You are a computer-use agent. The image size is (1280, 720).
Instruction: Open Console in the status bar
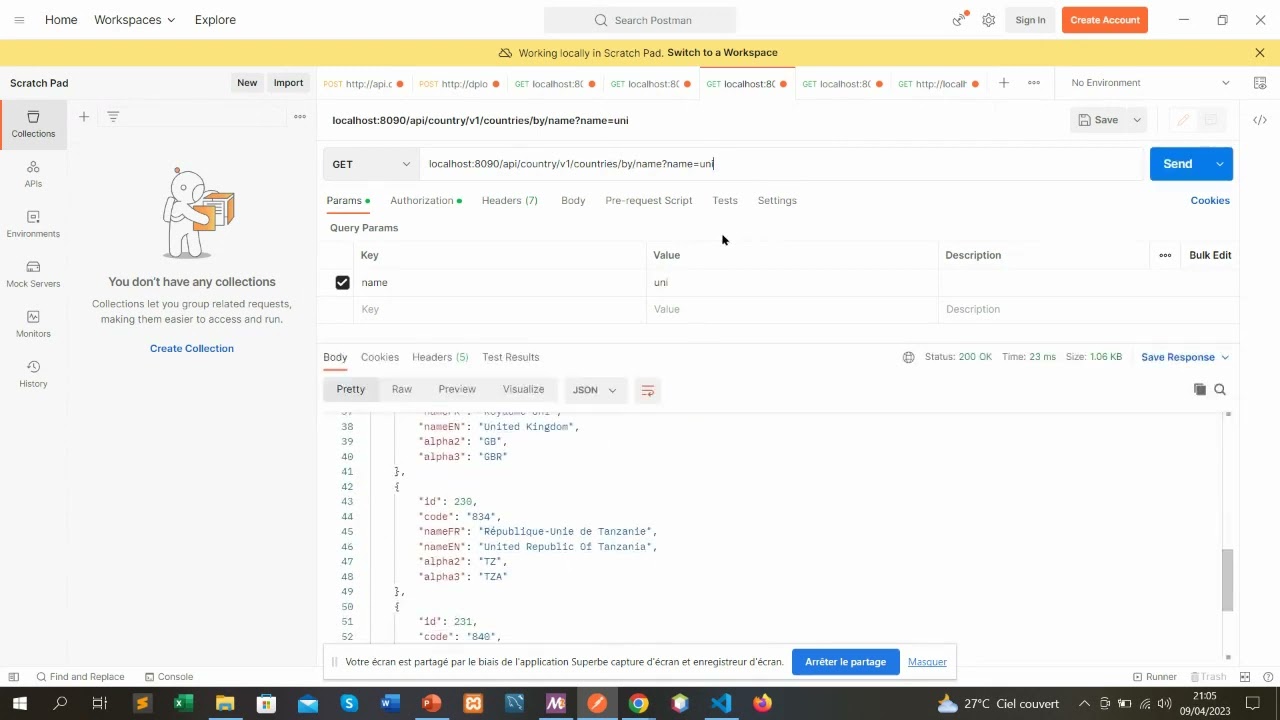169,677
